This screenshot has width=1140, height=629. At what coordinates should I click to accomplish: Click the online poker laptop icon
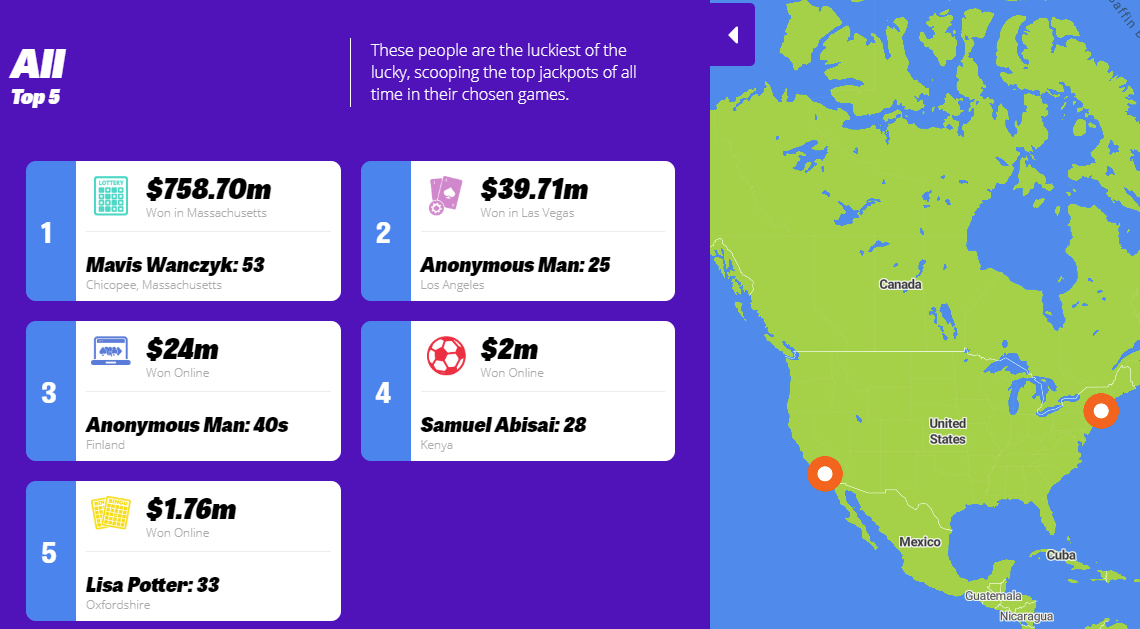click(111, 350)
